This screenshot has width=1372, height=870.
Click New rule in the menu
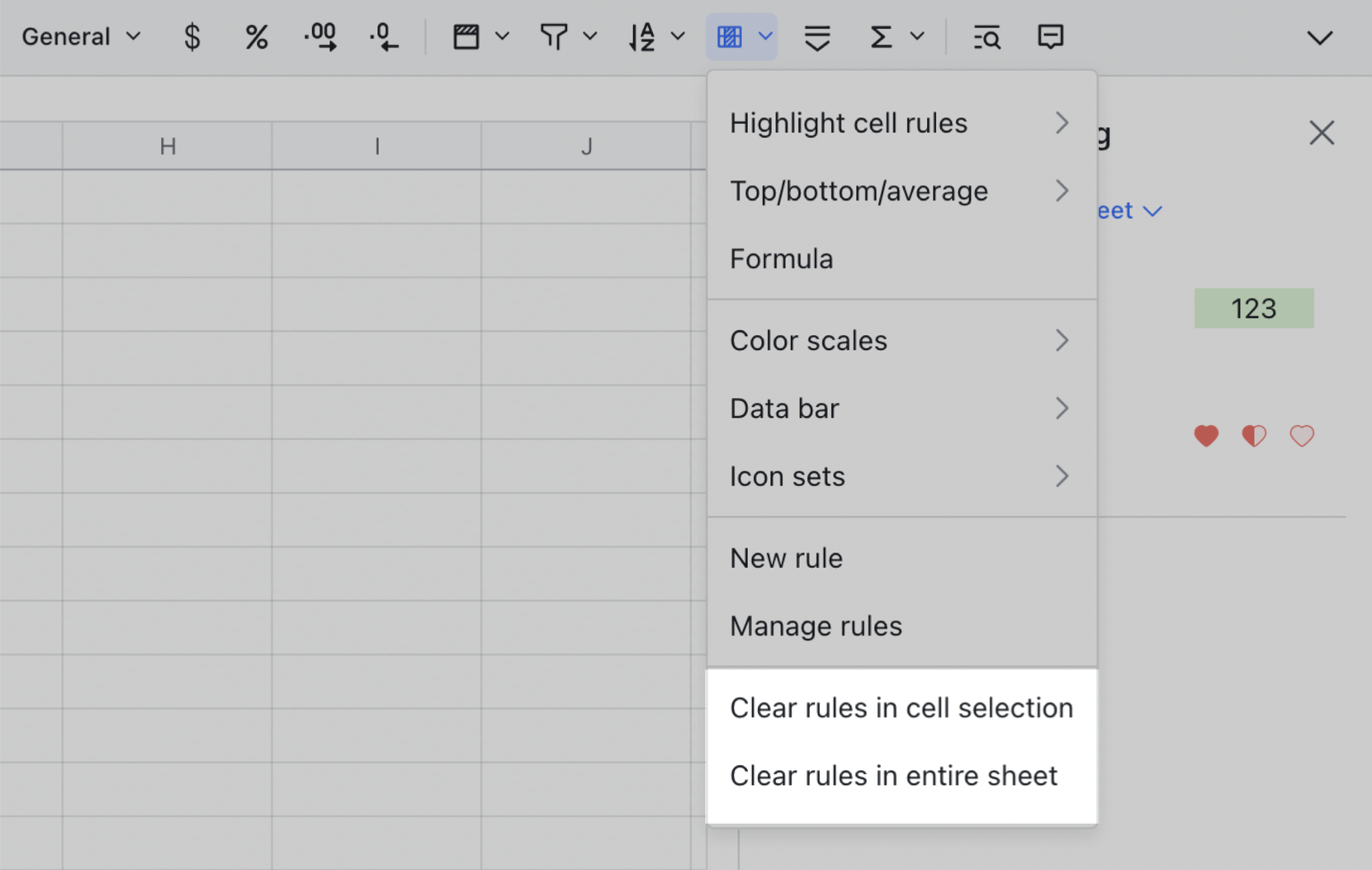click(x=785, y=558)
